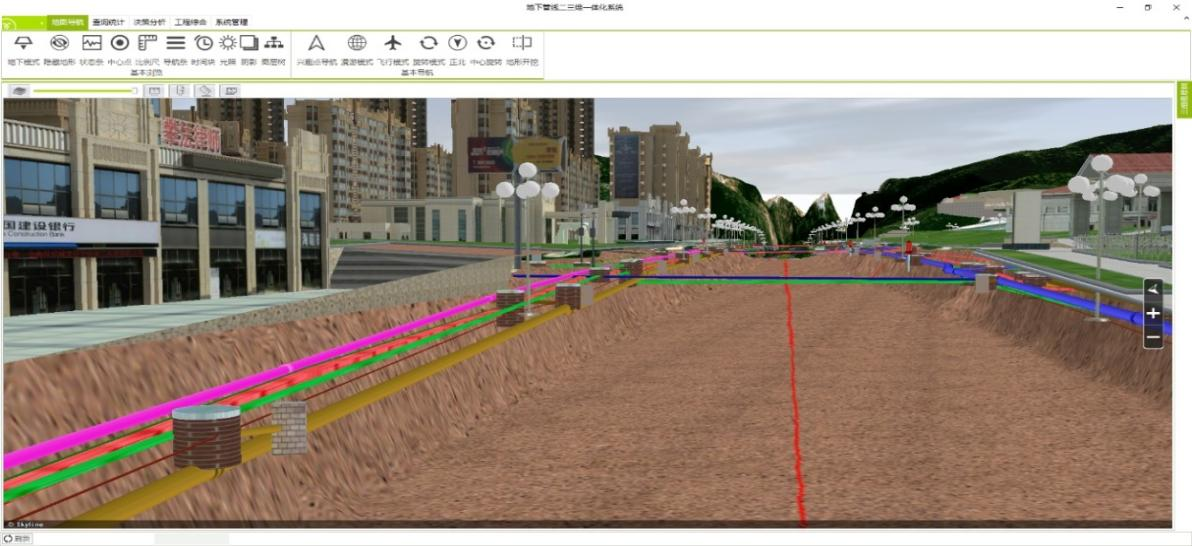The height and width of the screenshot is (546, 1192).
Task: Open the green application menu dropdown arrow
Action: coord(41,22)
